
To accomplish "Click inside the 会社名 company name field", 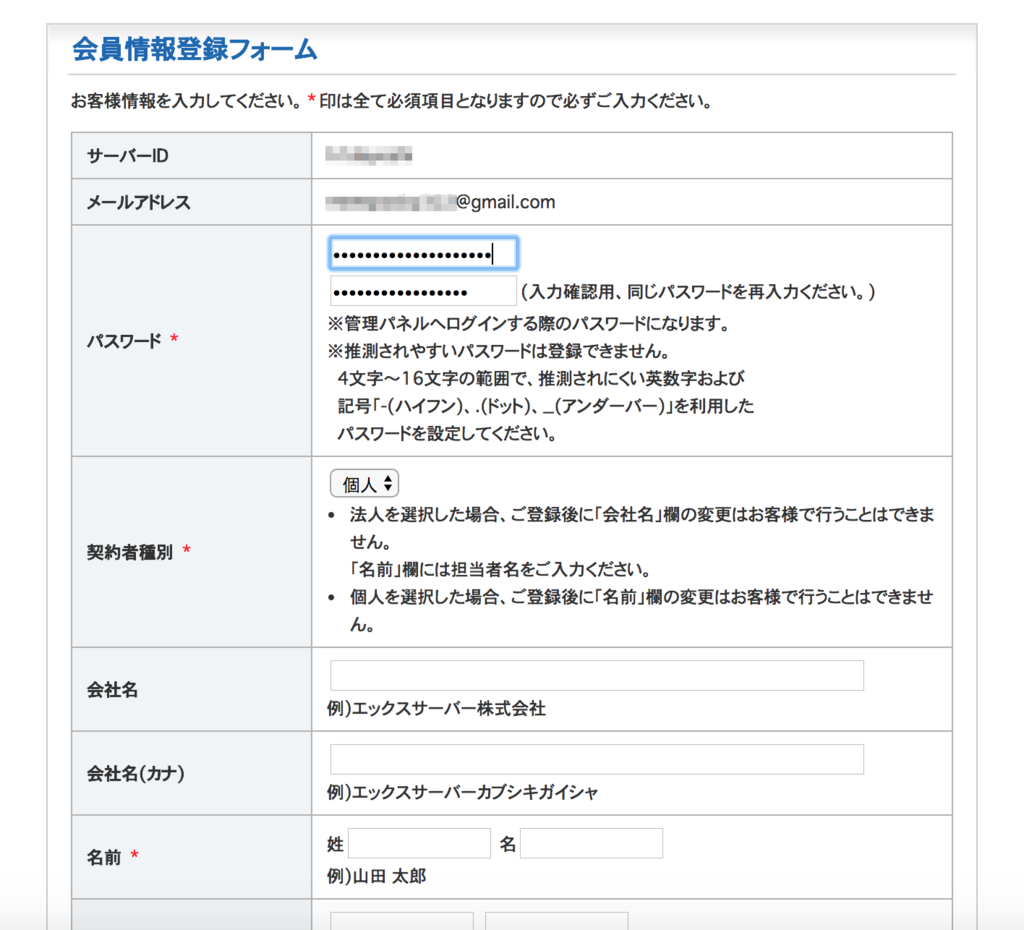I will [596, 675].
